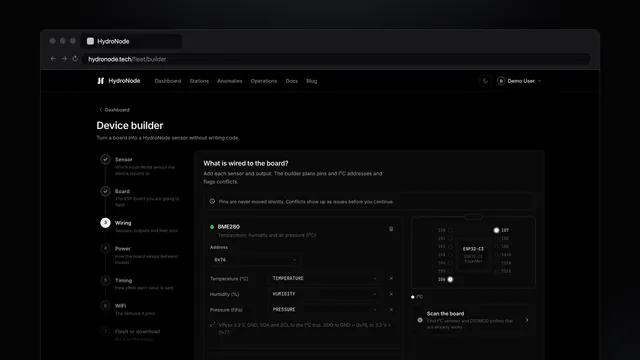640x360 pixels.
Task: Click the BME280 sensor name
Action: [x=229, y=227]
